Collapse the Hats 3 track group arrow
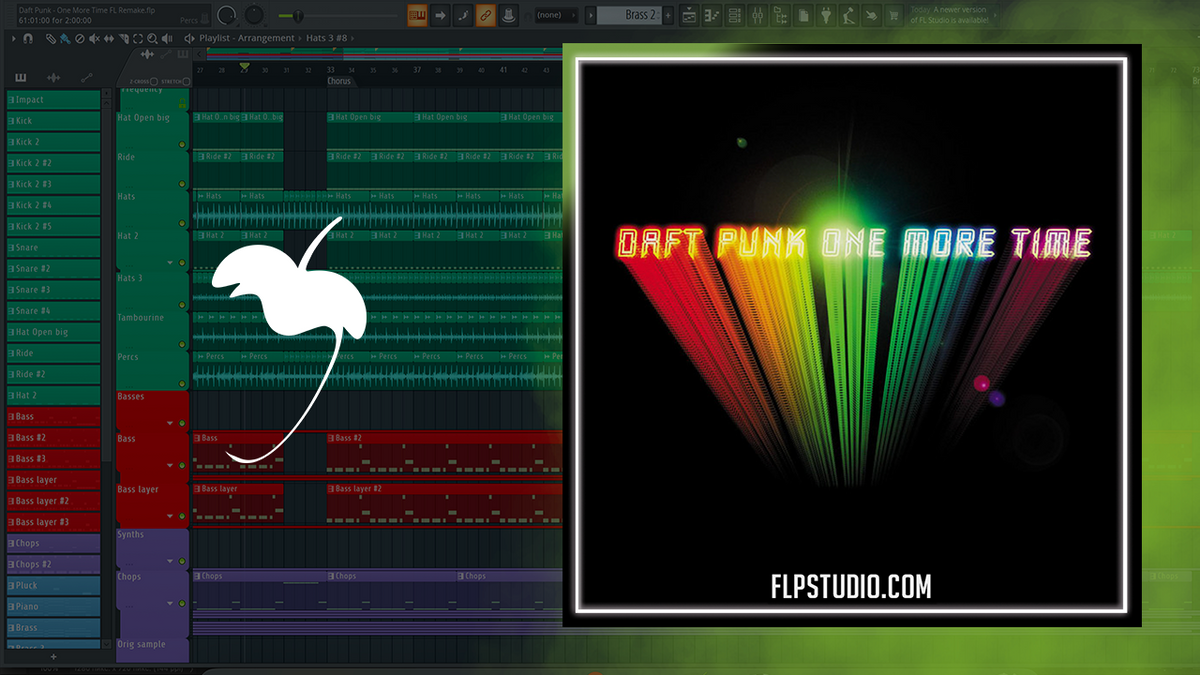The image size is (1200, 675). [x=170, y=263]
